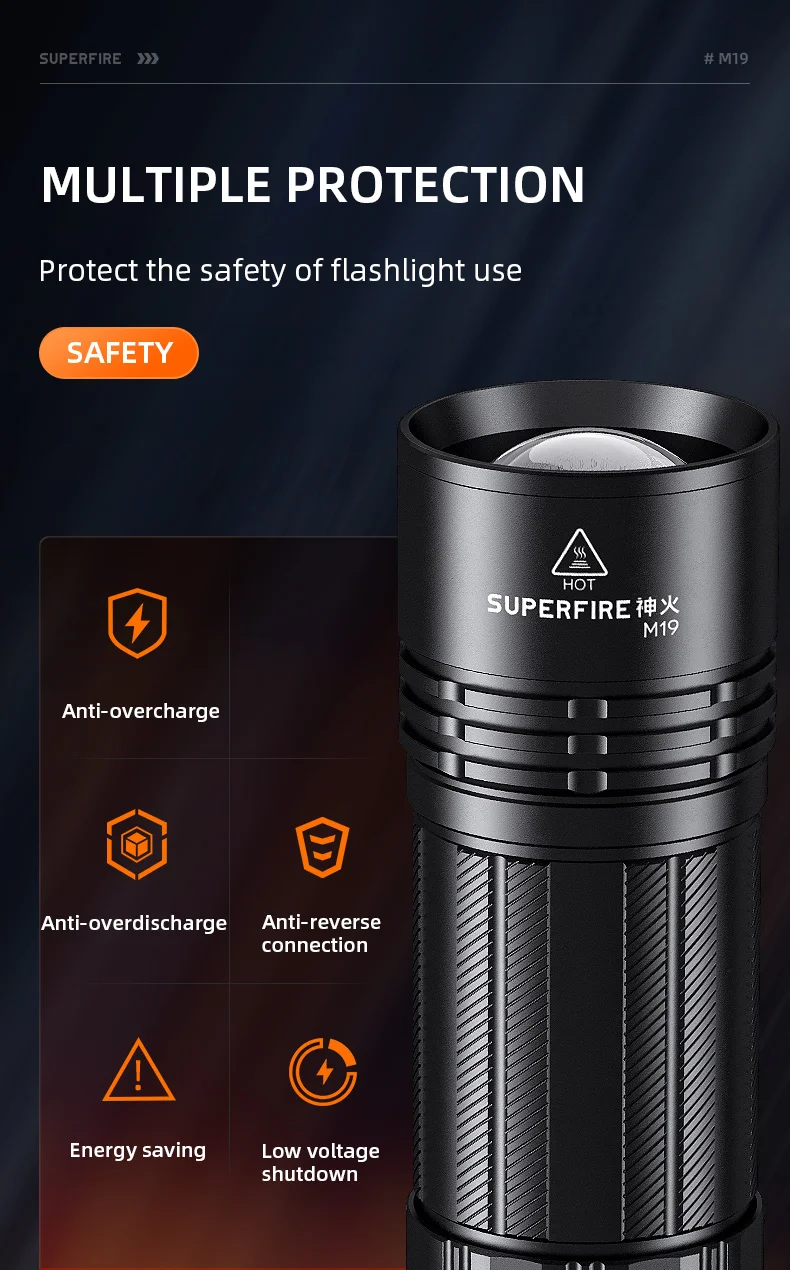Click the Low voltage shutdown circular bolt icon

coord(323,1071)
